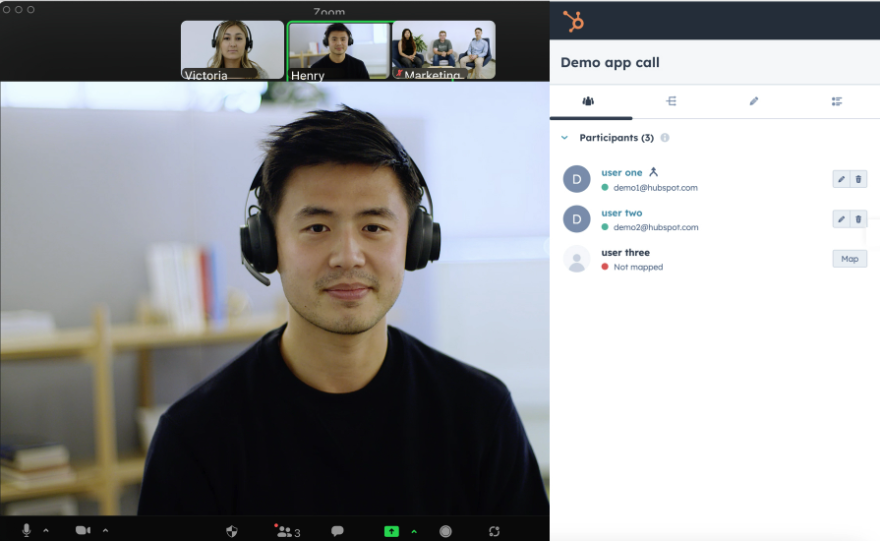Click the Demo app call heading

coord(610,62)
